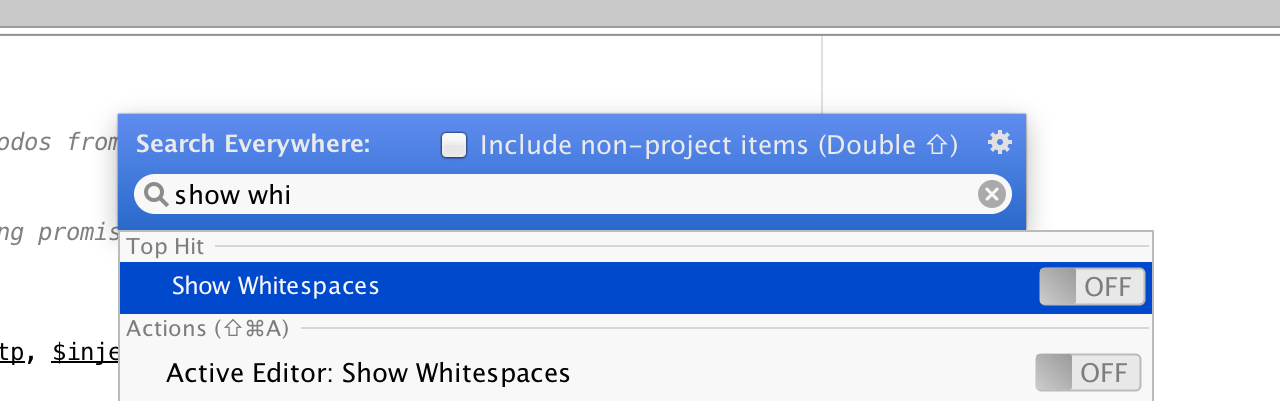Click the underlined $inje code reference

point(86,352)
